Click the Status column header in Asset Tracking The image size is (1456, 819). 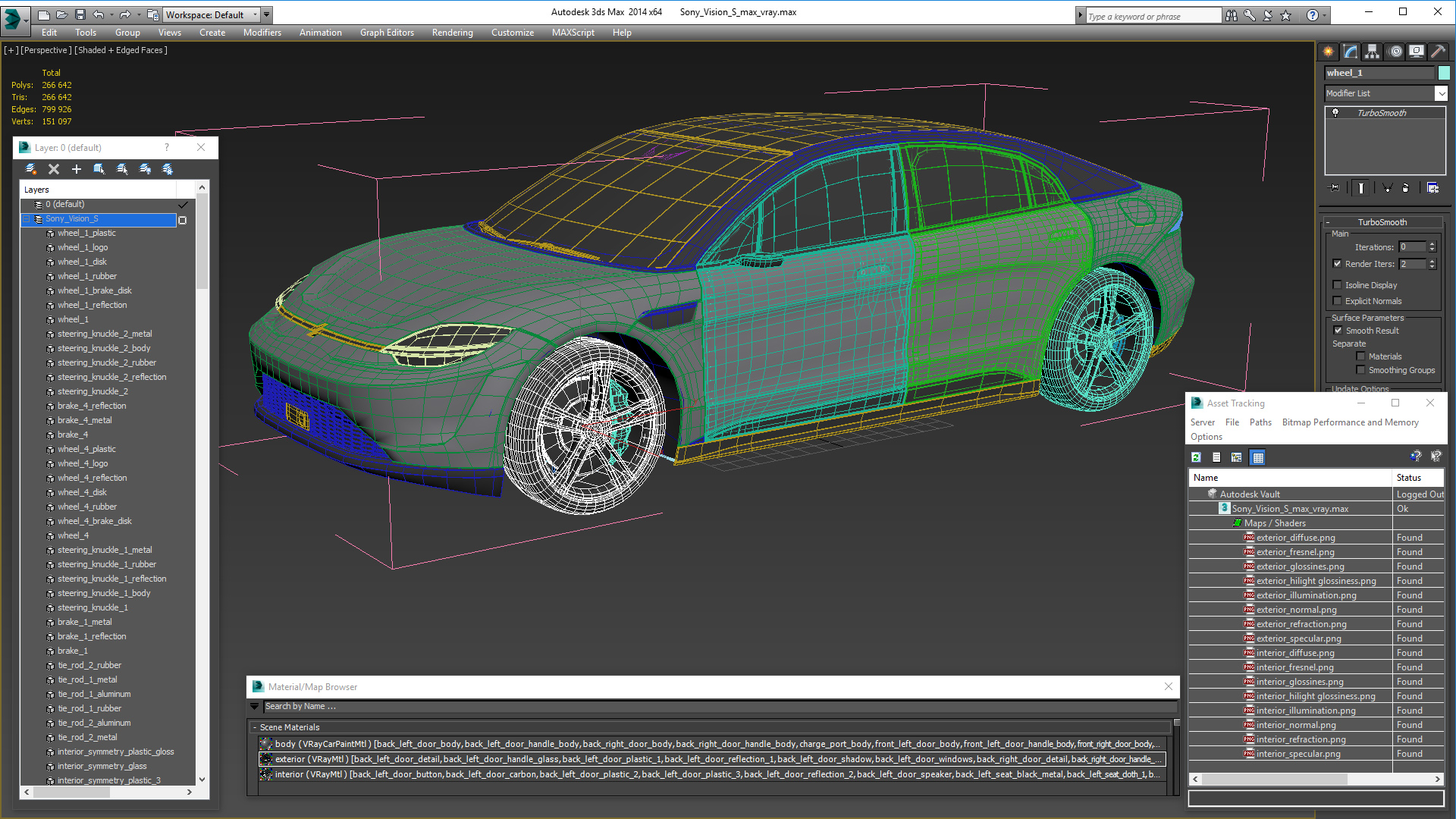pyautogui.click(x=1419, y=478)
